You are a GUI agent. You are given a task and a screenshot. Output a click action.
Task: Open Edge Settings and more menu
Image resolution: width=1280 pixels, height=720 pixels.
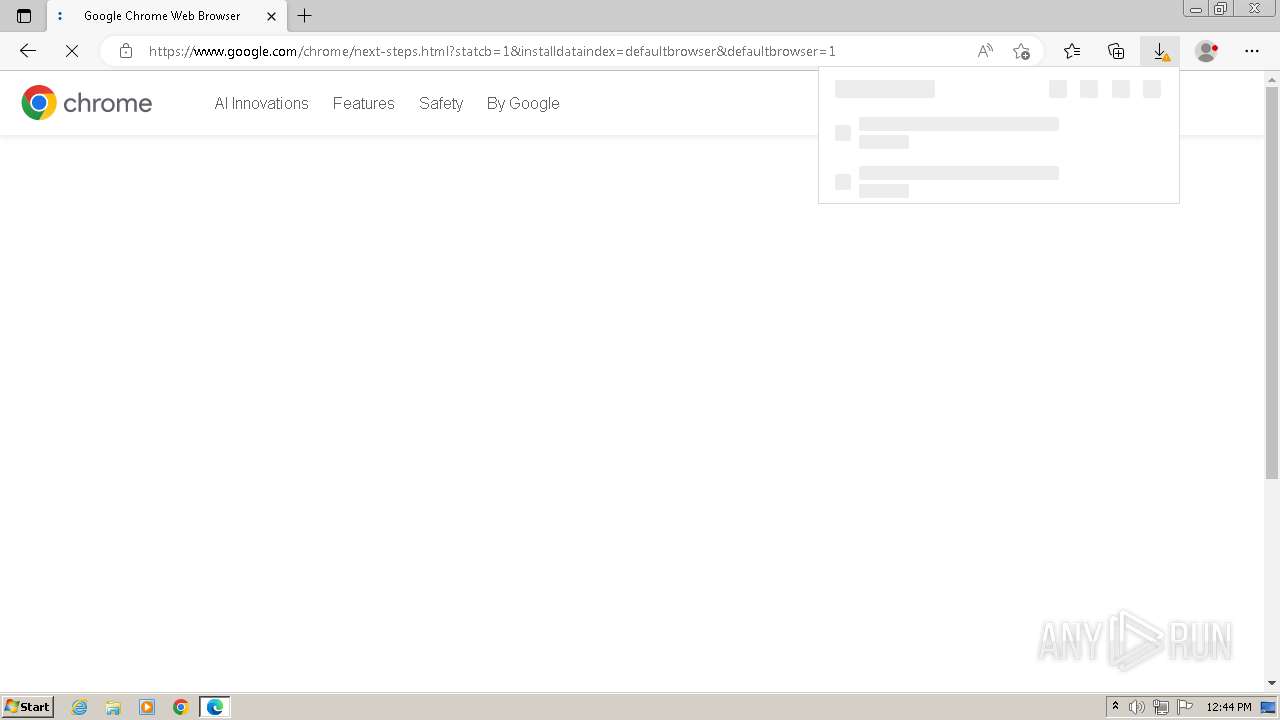pyautogui.click(x=1252, y=51)
